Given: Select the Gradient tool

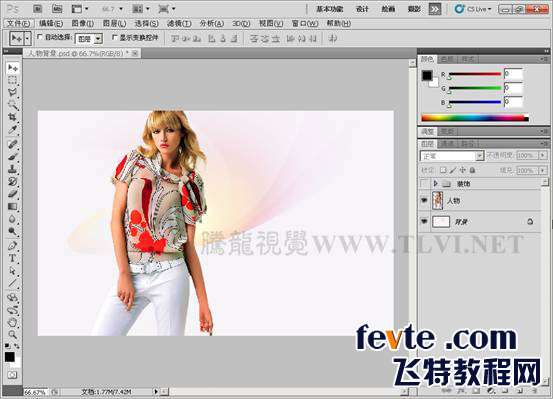Looking at the screenshot, I should pos(13,206).
